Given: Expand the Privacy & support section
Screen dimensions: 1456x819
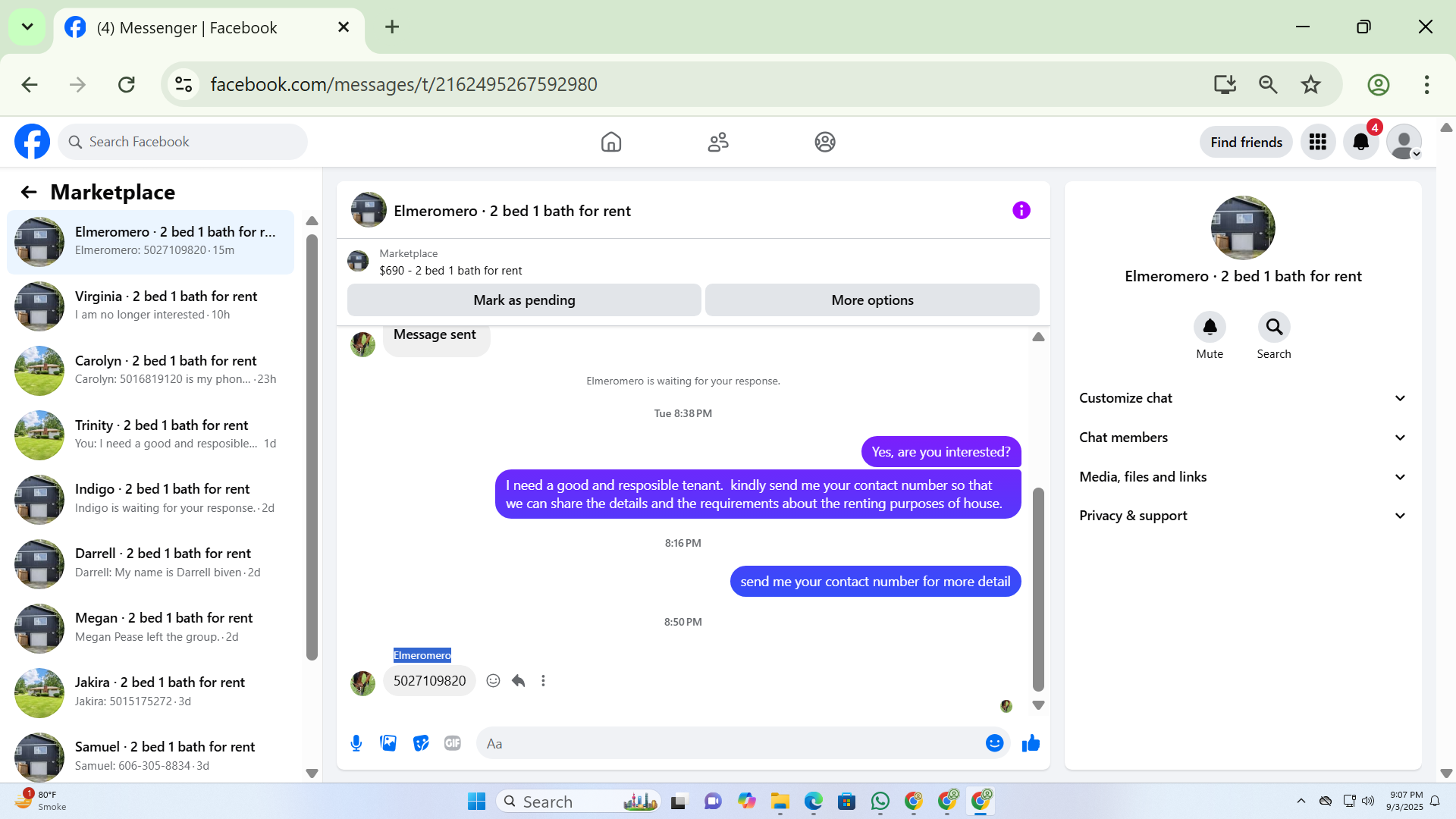Looking at the screenshot, I should [x=1243, y=516].
